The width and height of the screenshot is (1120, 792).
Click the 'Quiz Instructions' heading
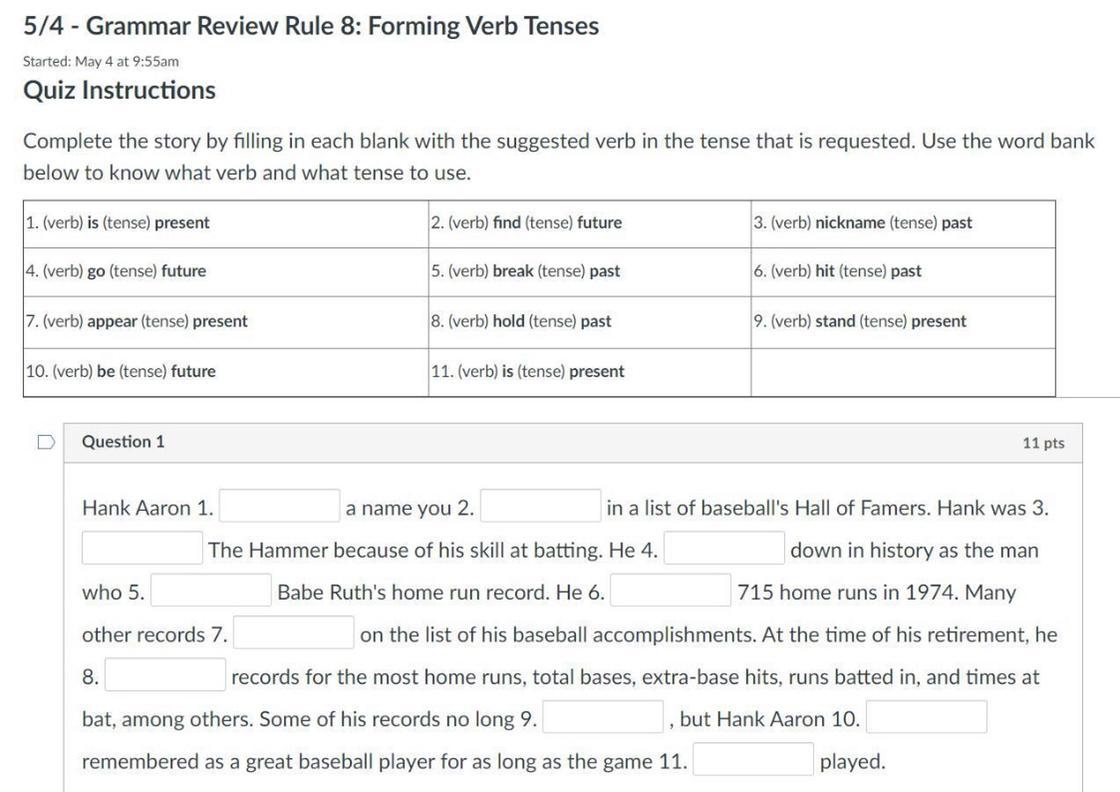point(119,90)
